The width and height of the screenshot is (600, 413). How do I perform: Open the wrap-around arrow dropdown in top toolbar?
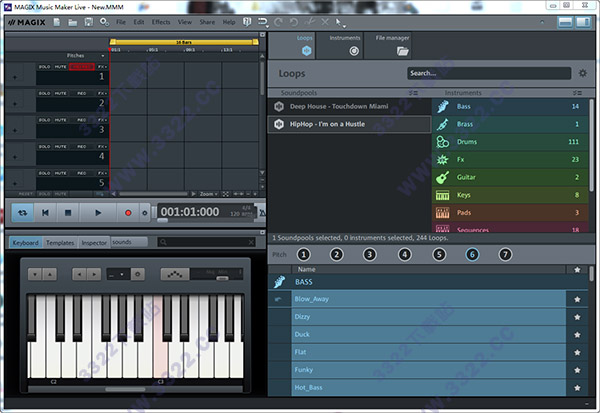tap(263, 23)
